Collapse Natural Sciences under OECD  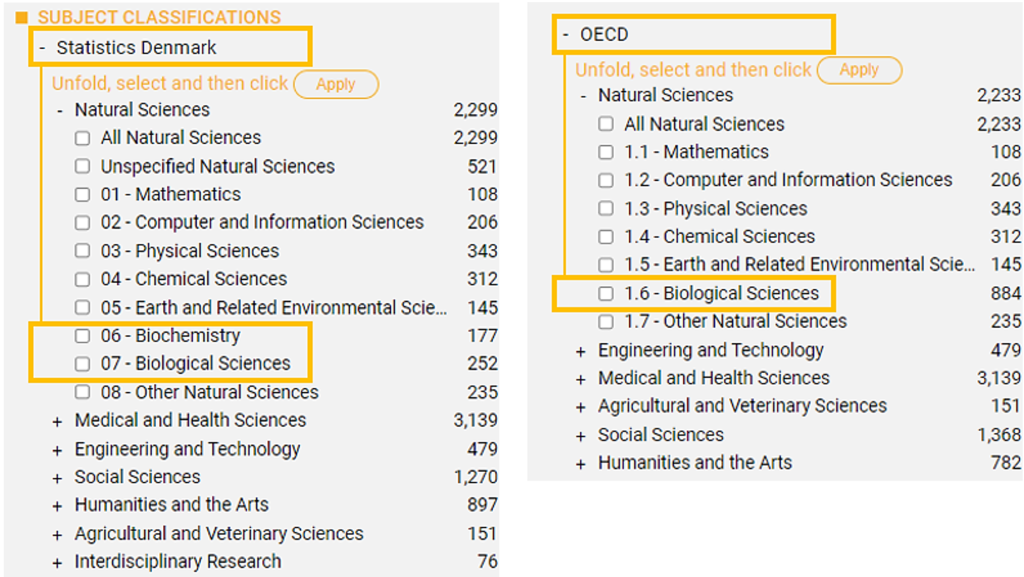tap(582, 96)
